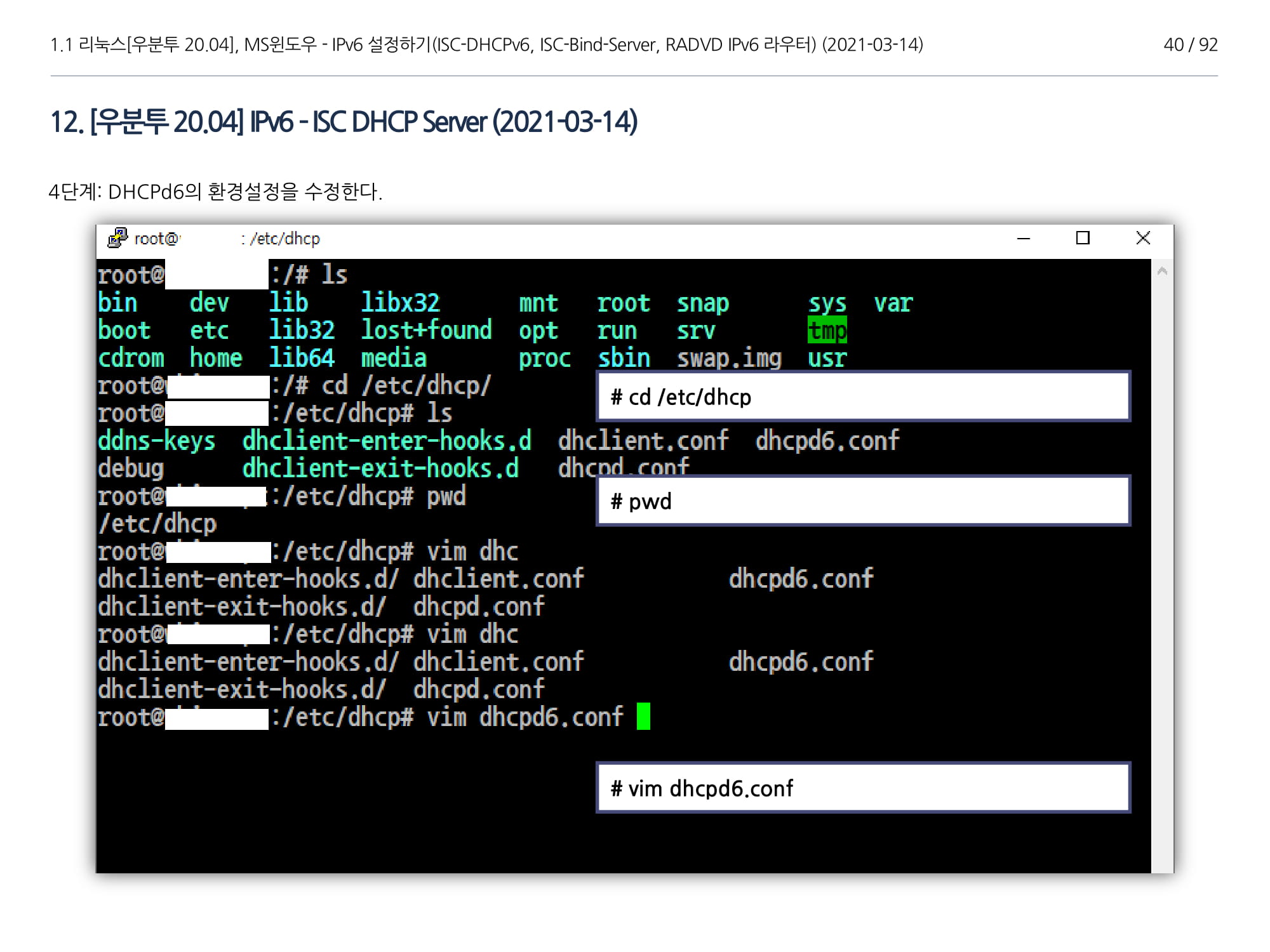1270x952 pixels.
Task: Click the green terminal cursor block
Action: (643, 717)
